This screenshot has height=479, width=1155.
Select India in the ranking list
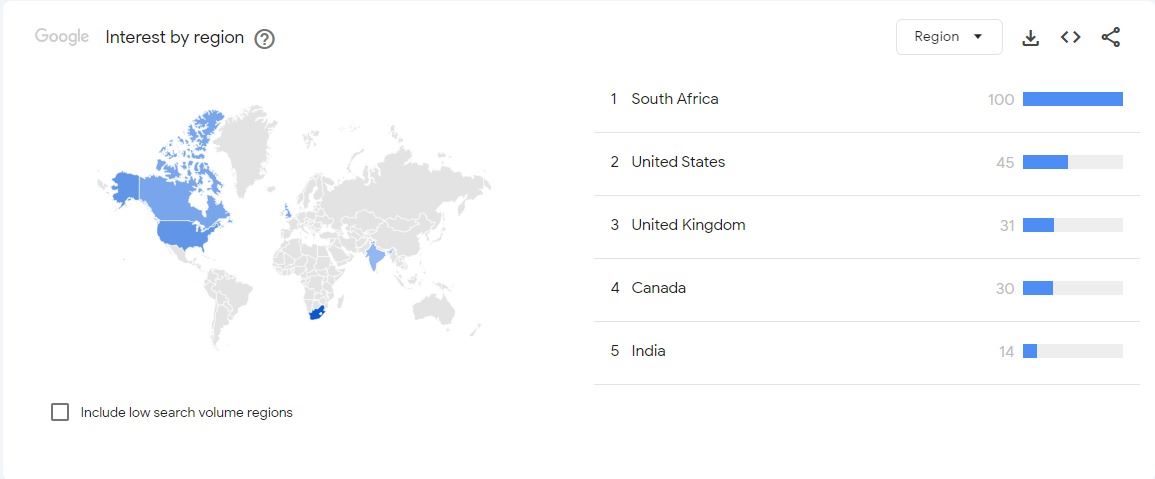[x=866, y=352]
